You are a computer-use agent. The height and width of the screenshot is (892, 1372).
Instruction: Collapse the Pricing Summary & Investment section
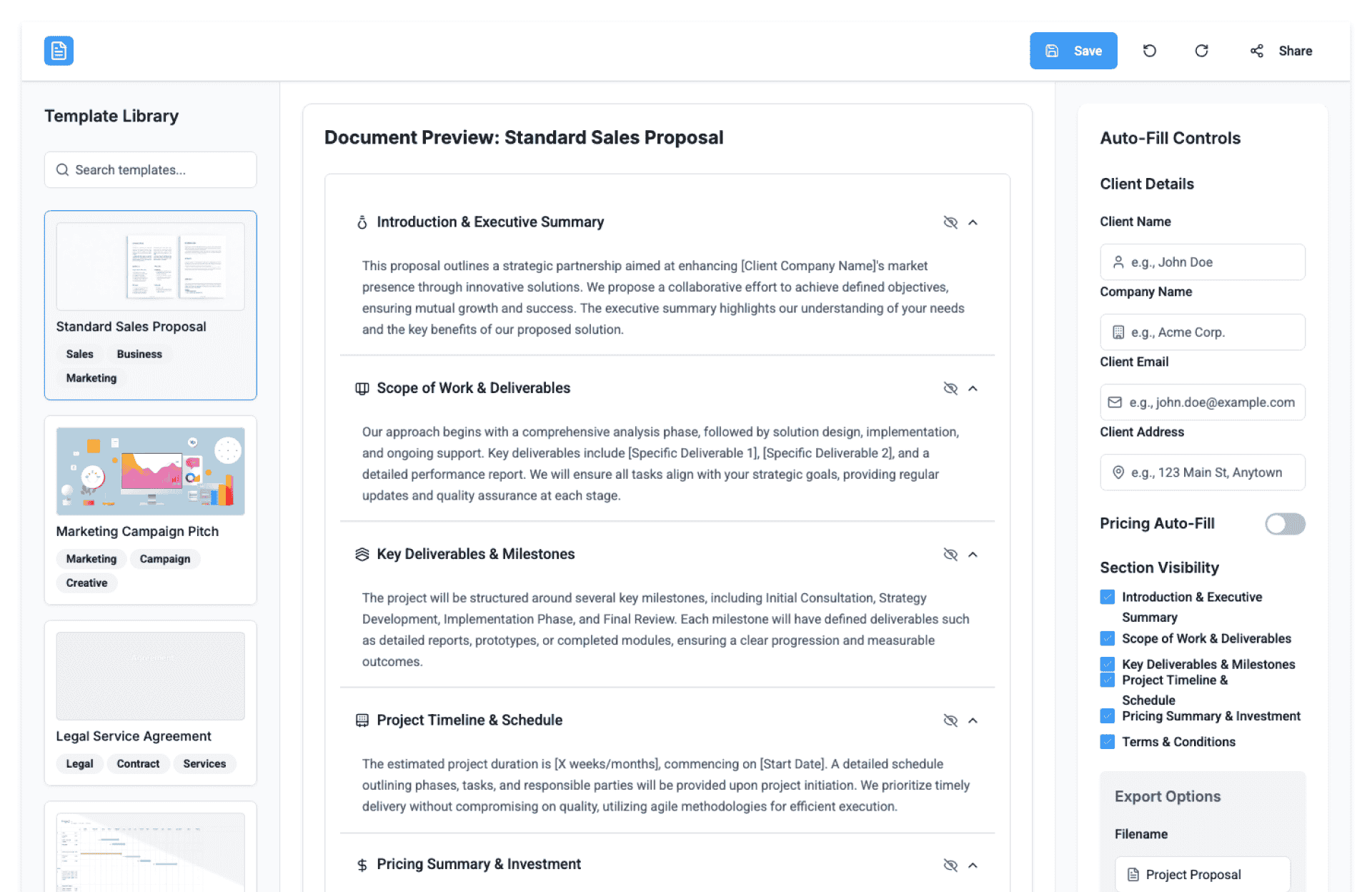(x=973, y=865)
